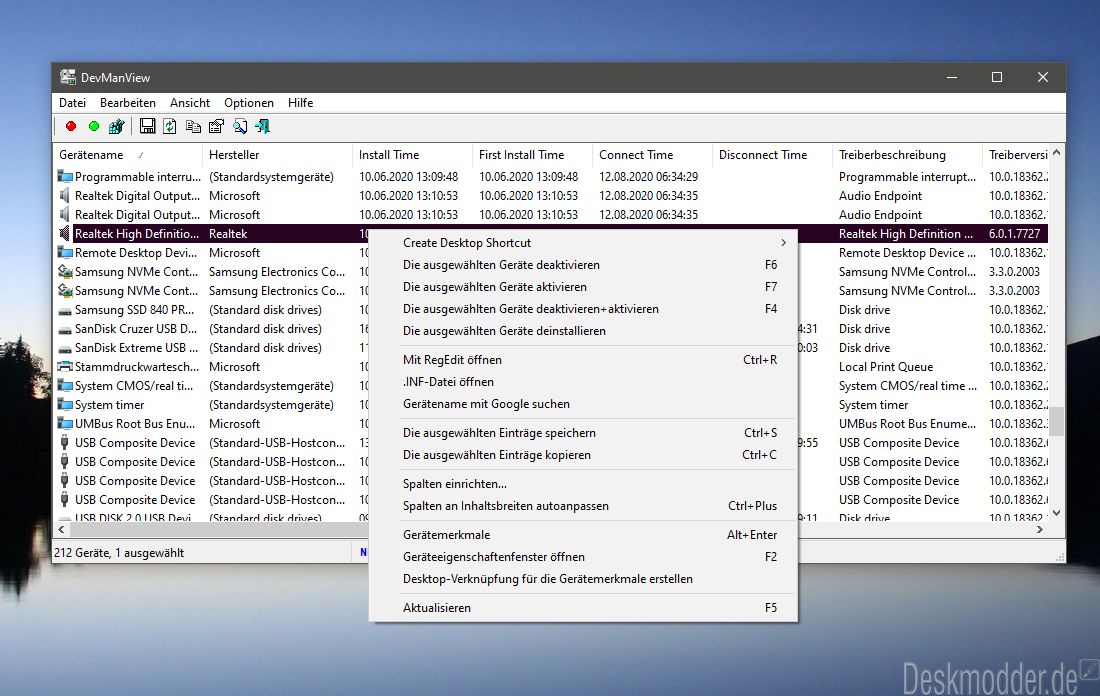Click the UMBus Root Bus Enumerator row icon
Screen dimensions: 1100x696
(x=65, y=424)
